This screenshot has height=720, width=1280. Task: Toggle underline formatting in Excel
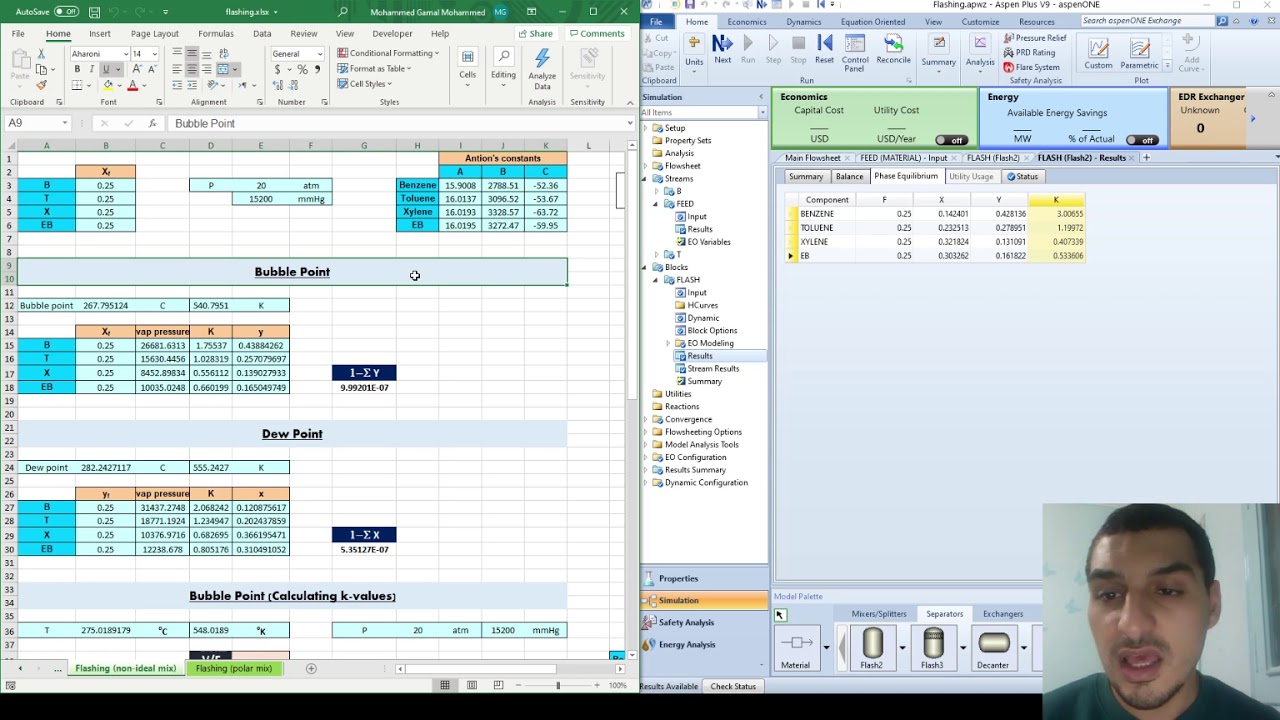pos(106,69)
